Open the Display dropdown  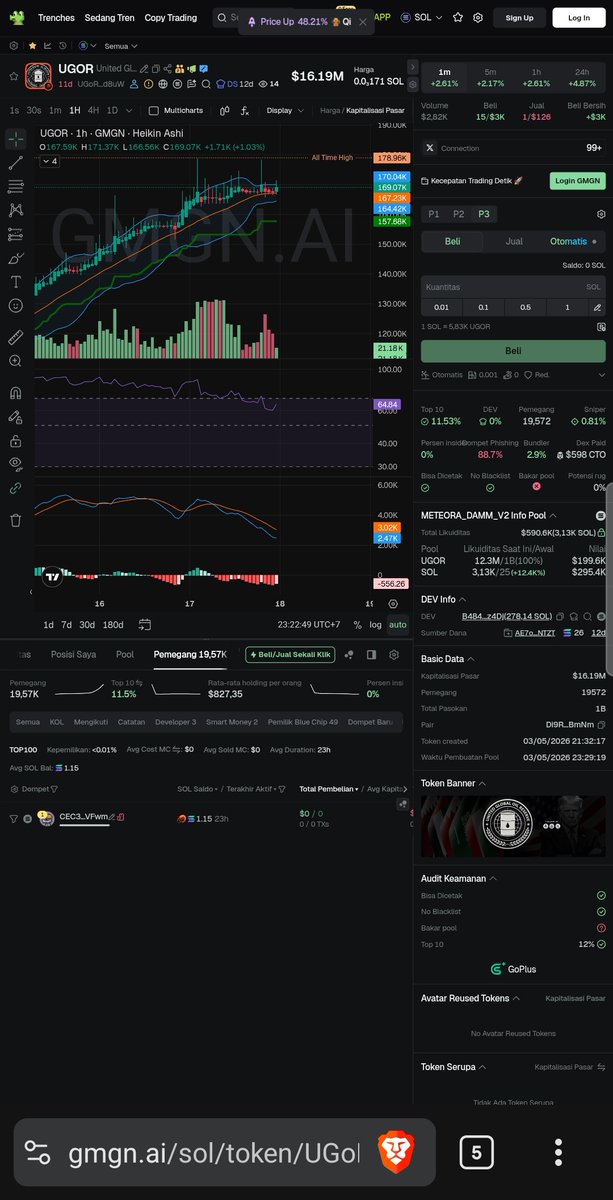pos(285,111)
